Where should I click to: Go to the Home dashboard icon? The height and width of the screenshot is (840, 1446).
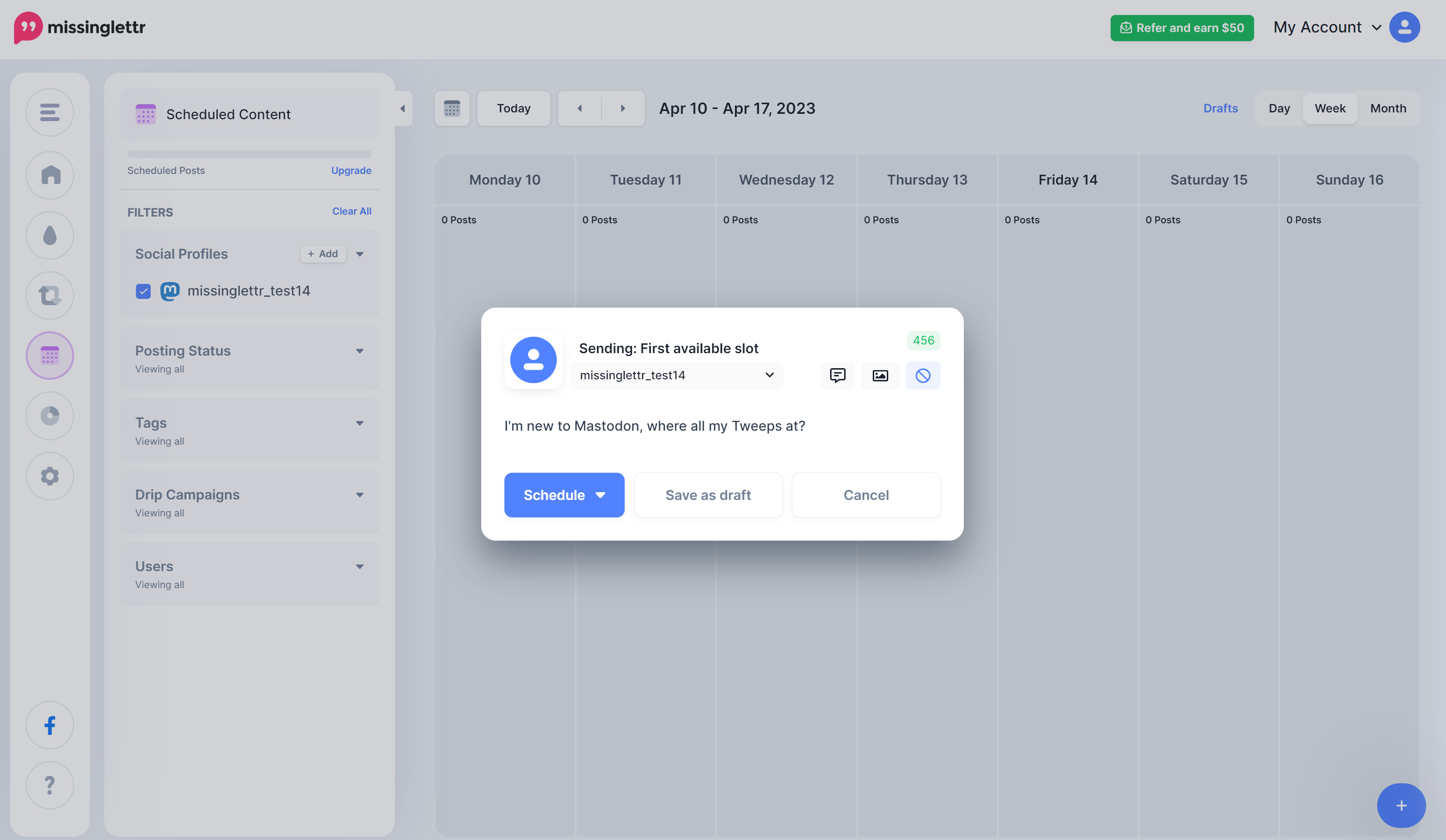click(x=50, y=175)
